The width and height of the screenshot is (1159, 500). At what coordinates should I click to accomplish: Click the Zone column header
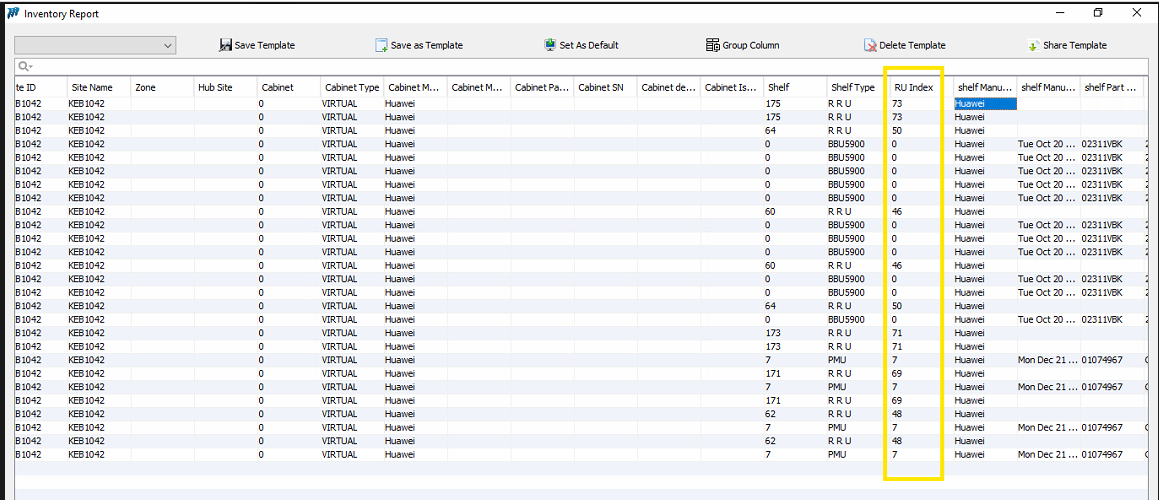pos(145,88)
